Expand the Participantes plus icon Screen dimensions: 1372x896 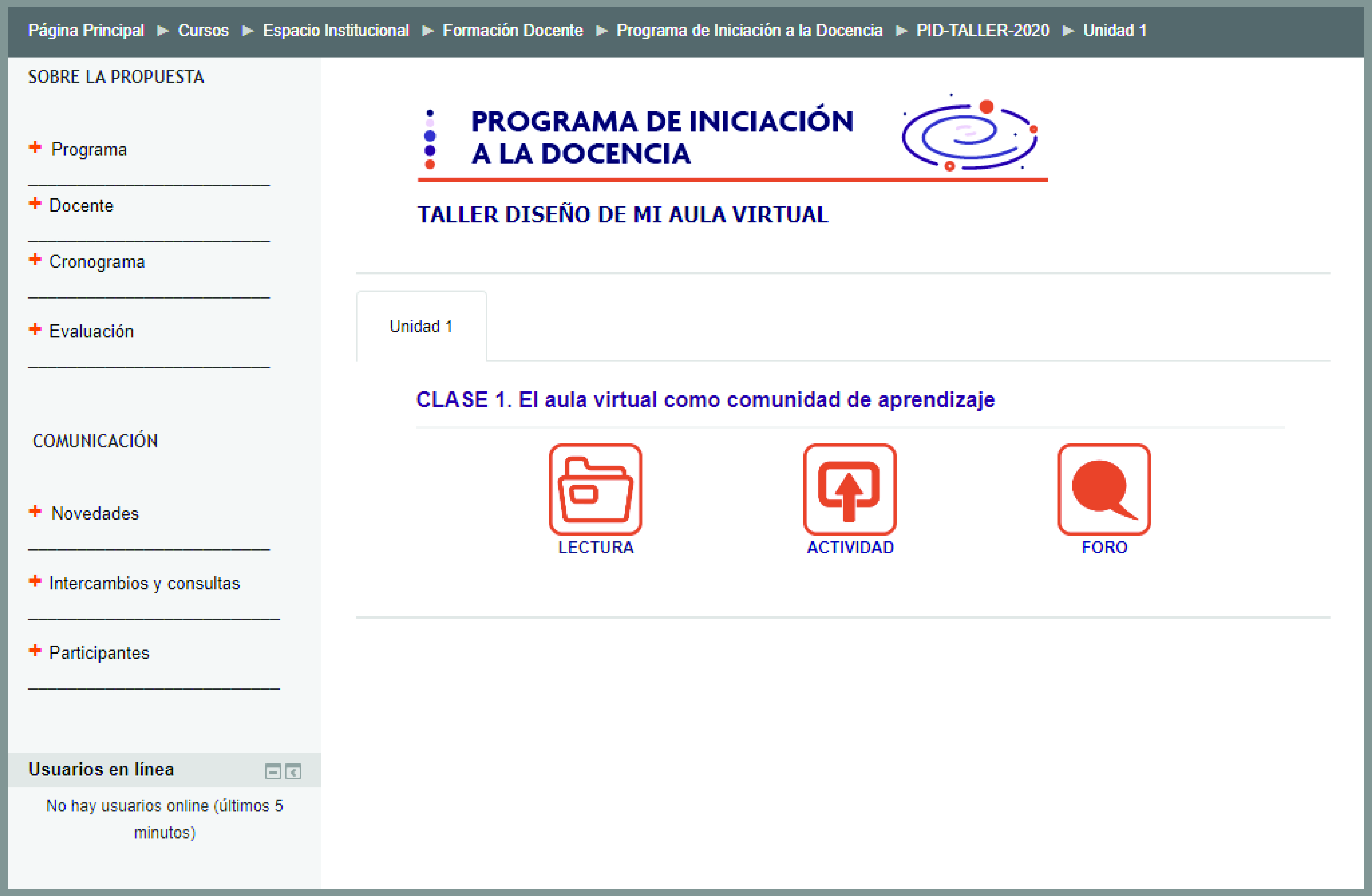(x=35, y=650)
